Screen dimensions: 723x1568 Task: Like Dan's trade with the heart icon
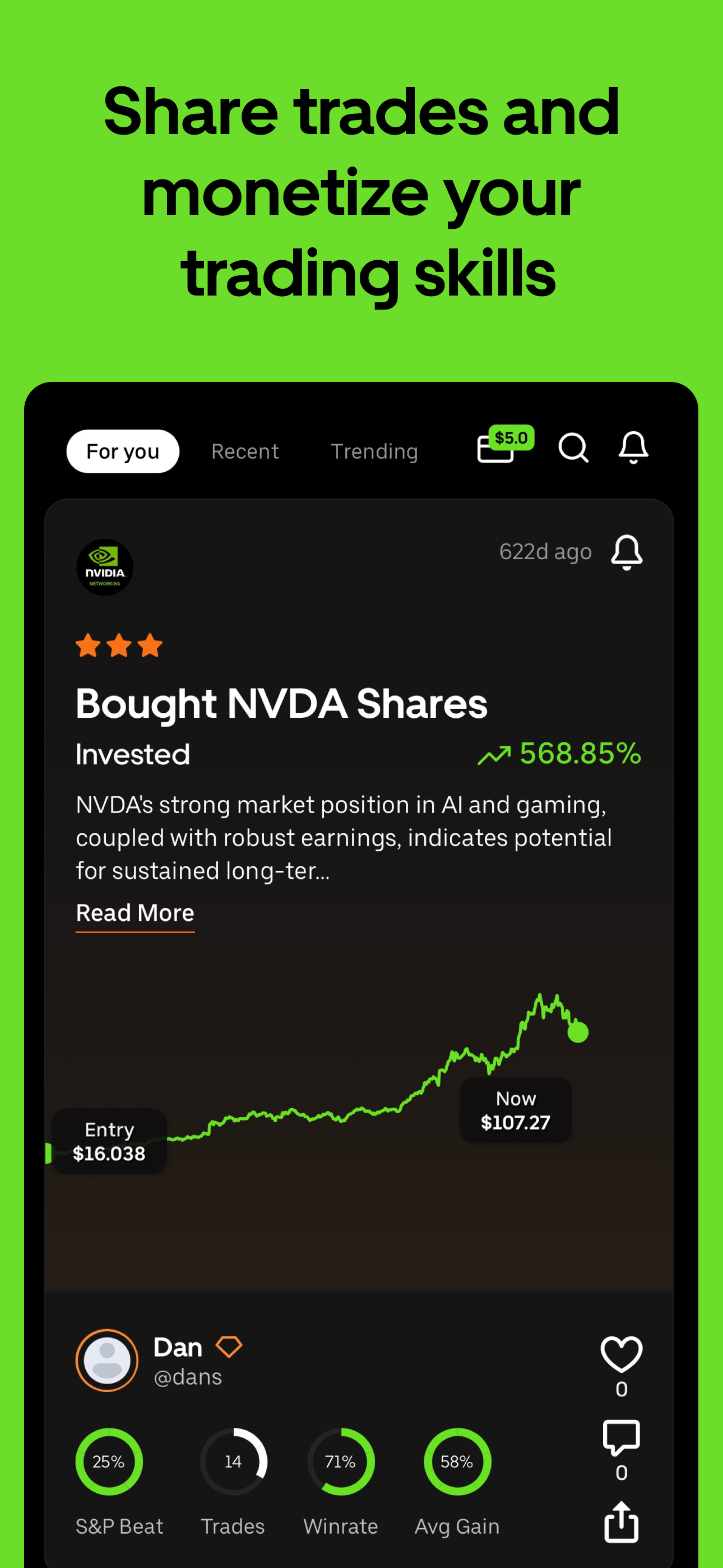pos(622,1354)
